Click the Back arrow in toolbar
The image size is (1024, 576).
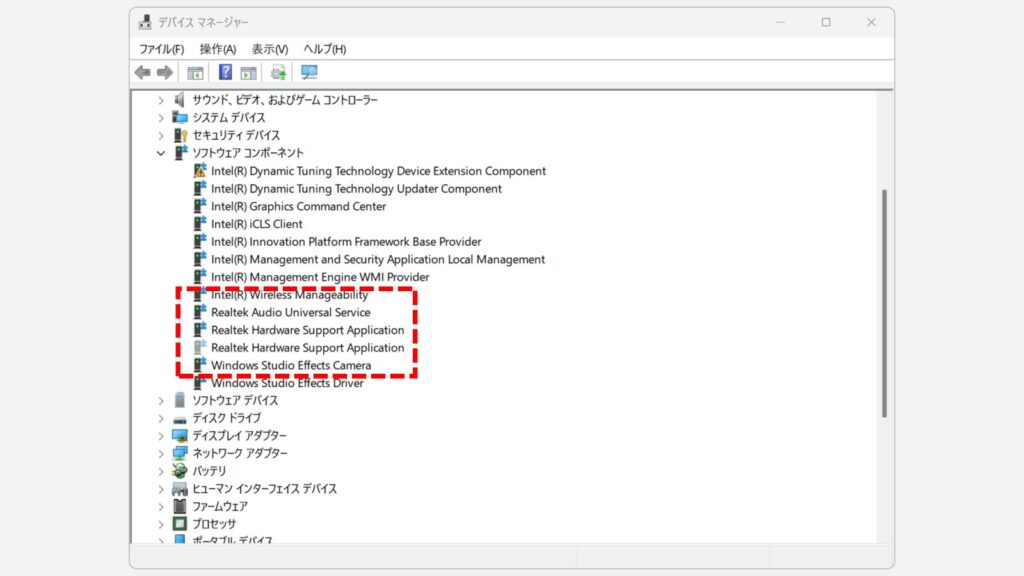(x=143, y=72)
